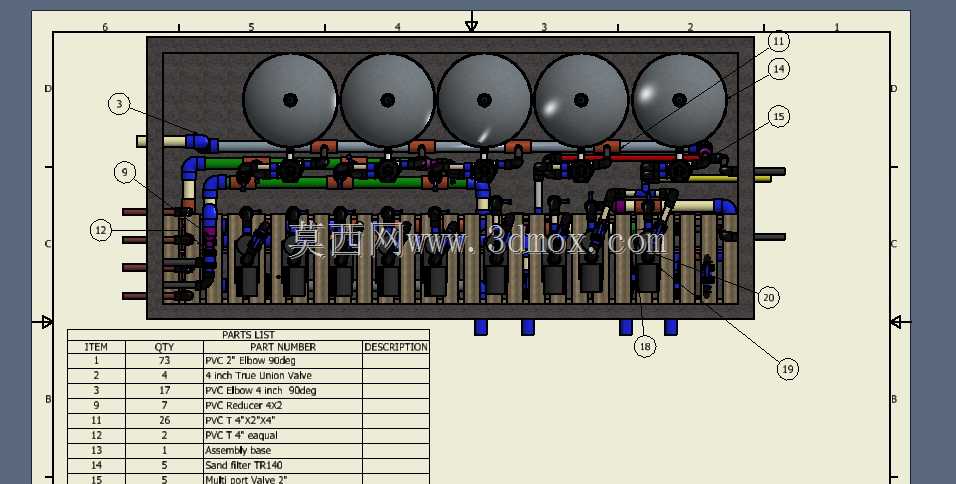Select the PVC Elbow 4 inch 90deg cell
956x484 pixels.
point(283,391)
